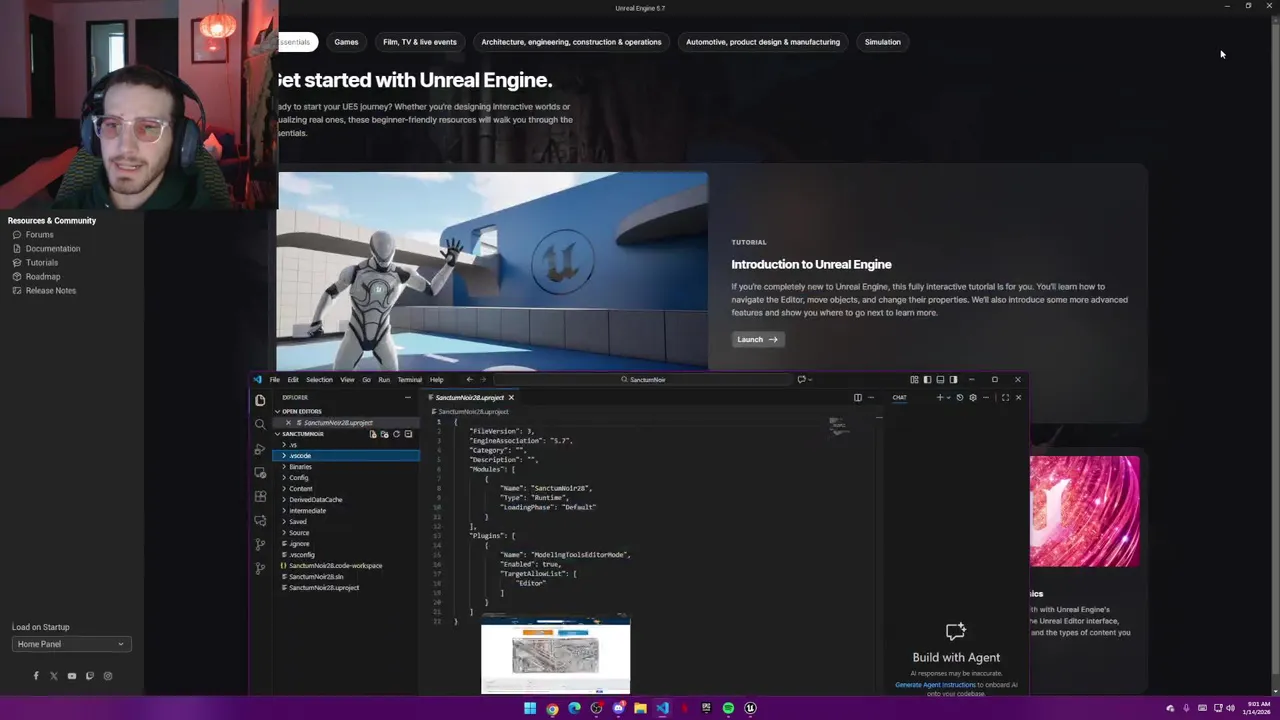Select Film, TV & live events tab
The width and height of the screenshot is (1280, 720).
coord(419,42)
